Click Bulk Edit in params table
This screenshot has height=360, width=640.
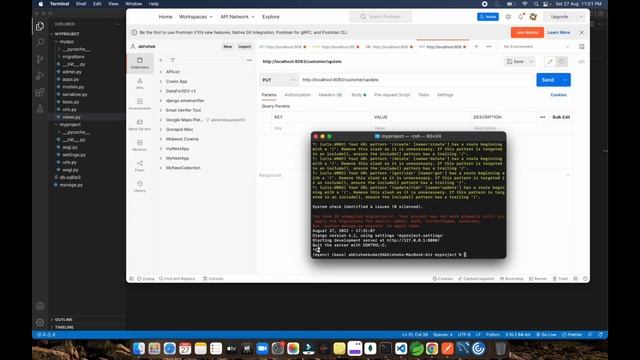(x=561, y=117)
